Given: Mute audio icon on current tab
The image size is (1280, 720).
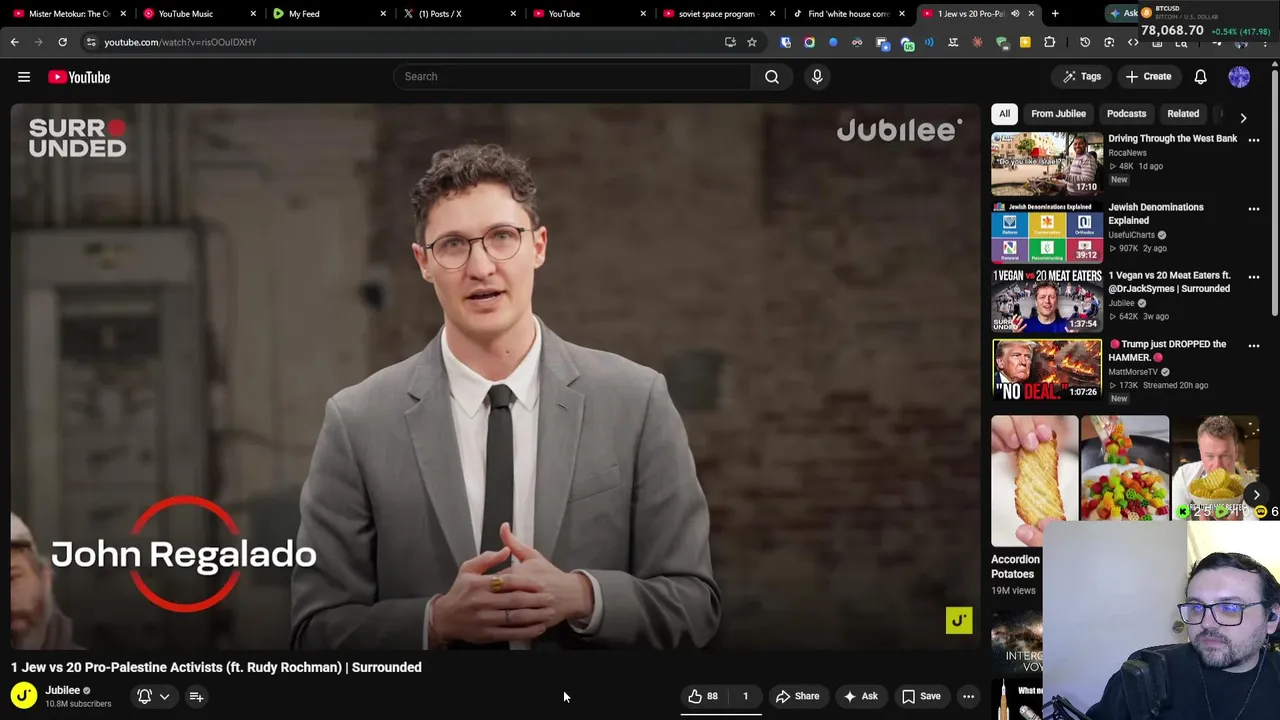Looking at the screenshot, I should [1015, 14].
